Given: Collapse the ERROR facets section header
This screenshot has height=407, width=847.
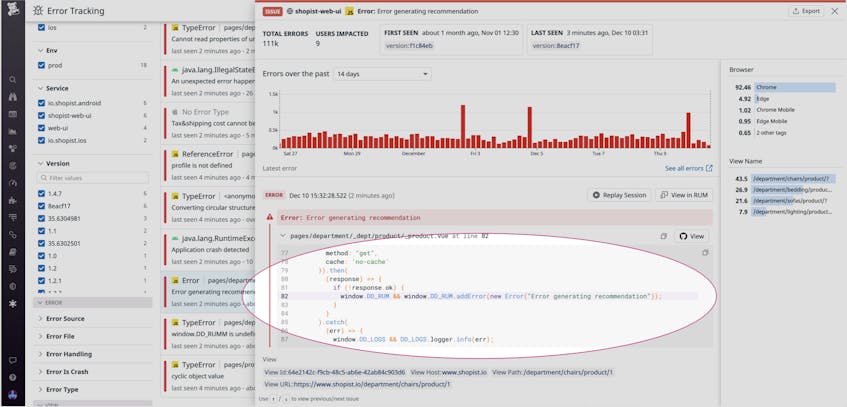Looking at the screenshot, I should pos(92,303).
